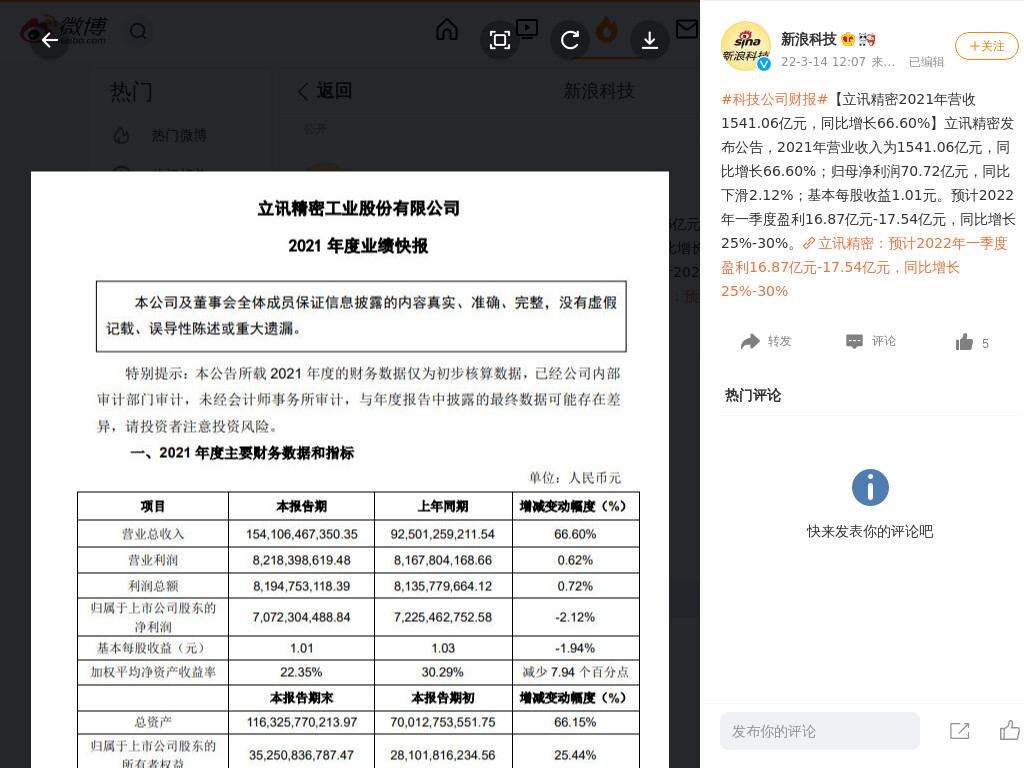Click the 营业总收入 row label in the table
The image size is (1024, 768).
[x=153, y=534]
